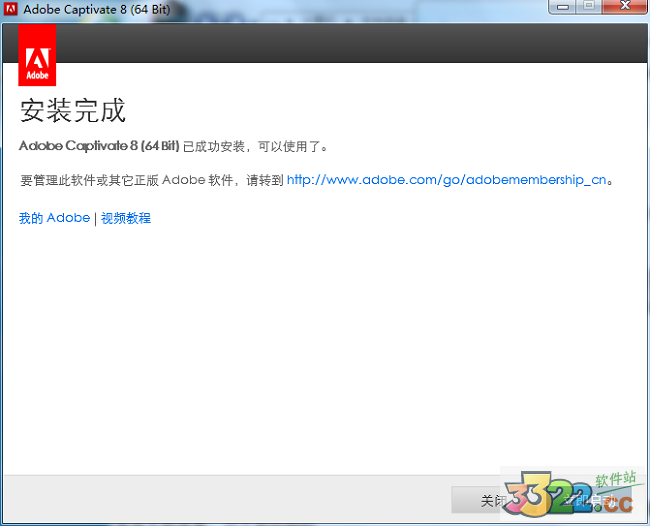650x526 pixels.
Task: Click the 安装完成 heading text
Action: 73,111
